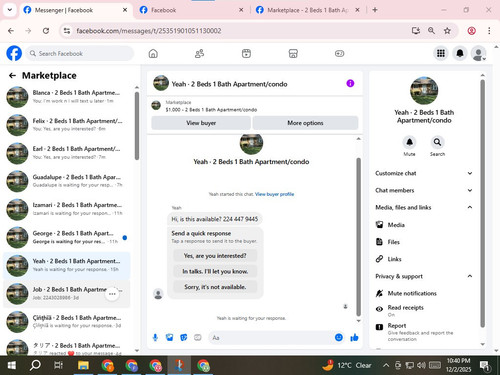Open George's unread apartment conversation
Viewport: 500px width, 375px height.
67,237
